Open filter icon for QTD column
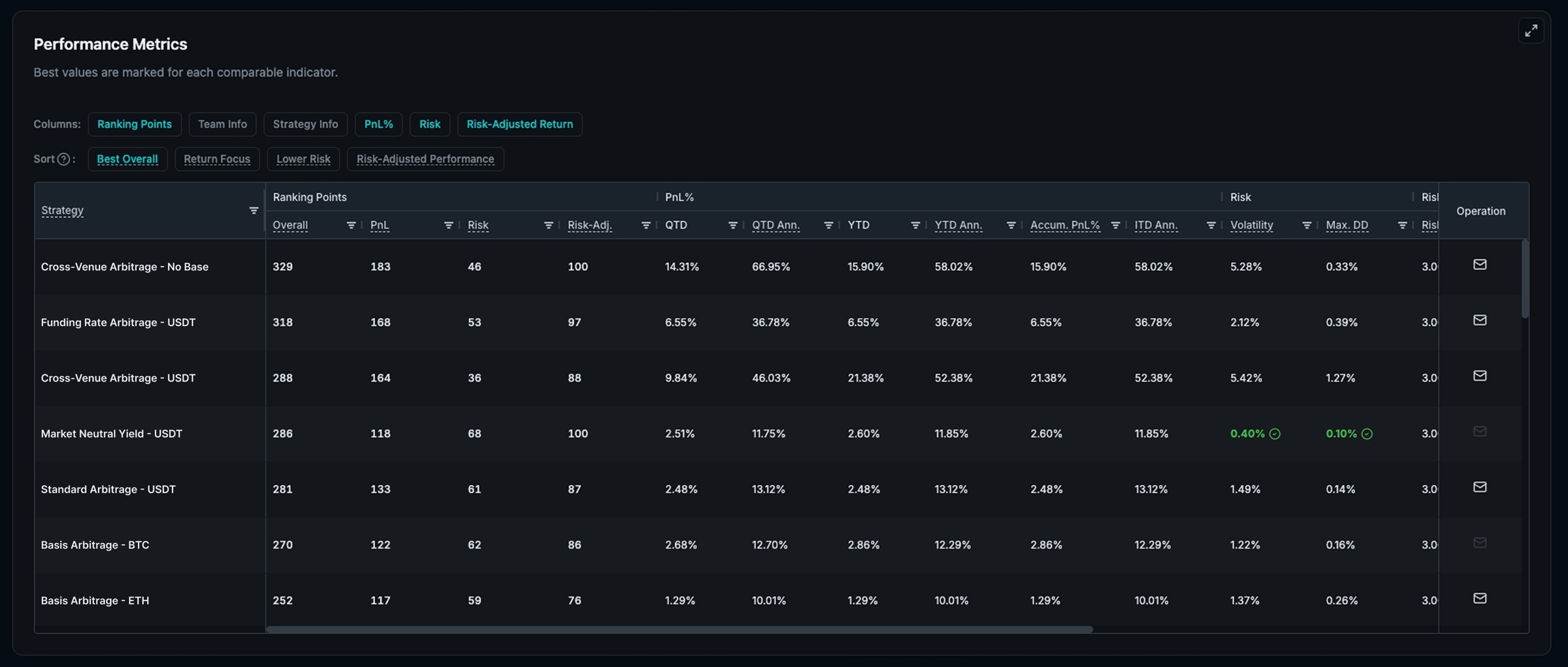 coord(732,225)
